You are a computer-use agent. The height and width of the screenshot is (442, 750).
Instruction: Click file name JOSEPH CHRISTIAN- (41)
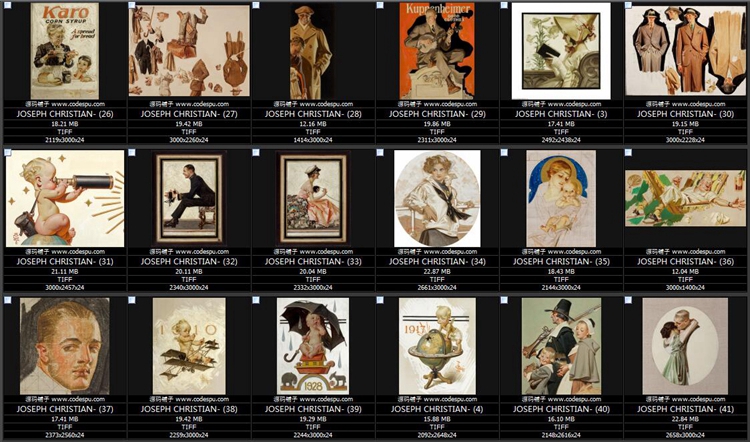coord(685,409)
